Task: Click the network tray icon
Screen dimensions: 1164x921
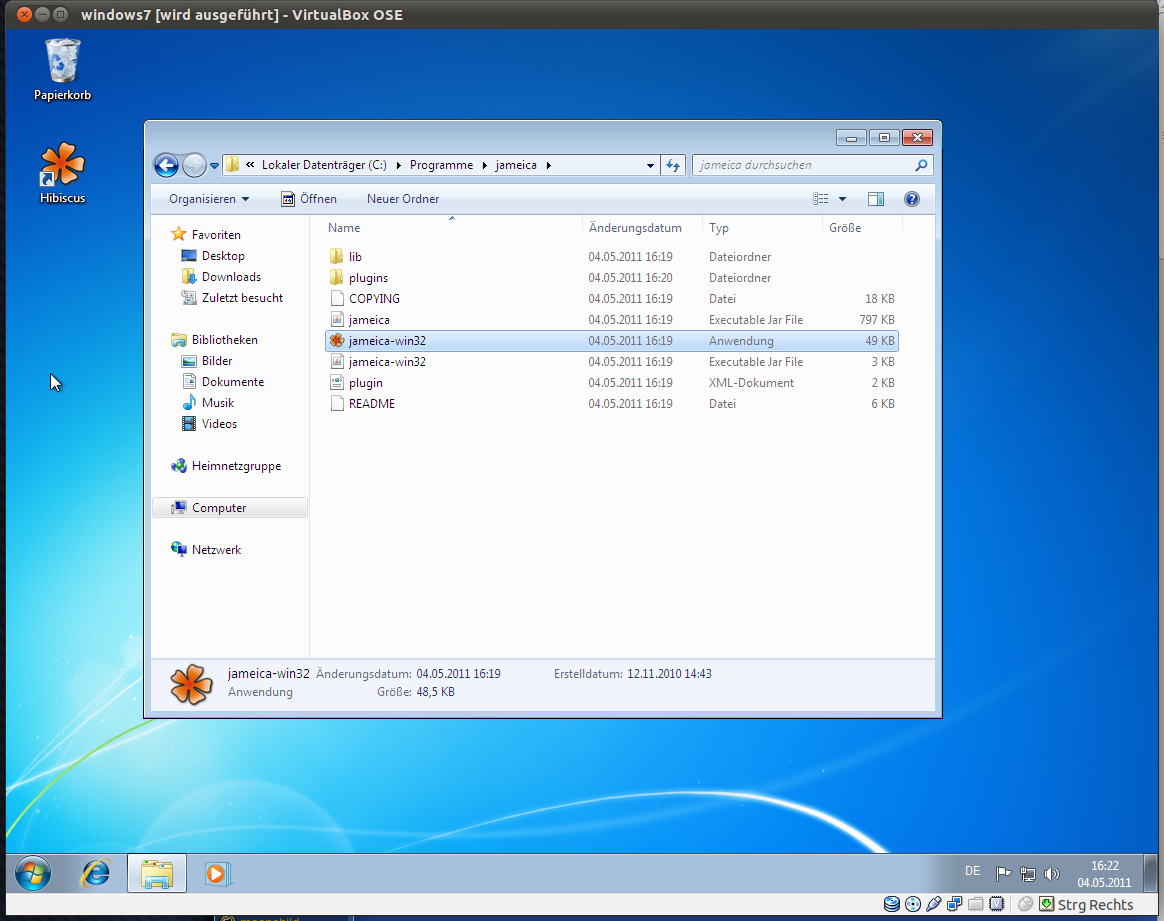Action: [1028, 874]
